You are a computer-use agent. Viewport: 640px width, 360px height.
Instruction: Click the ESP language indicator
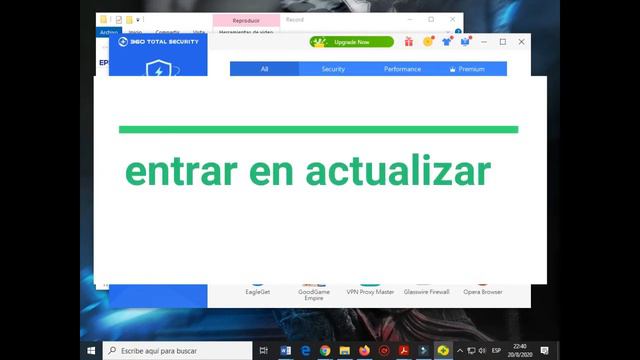pyautogui.click(x=496, y=351)
